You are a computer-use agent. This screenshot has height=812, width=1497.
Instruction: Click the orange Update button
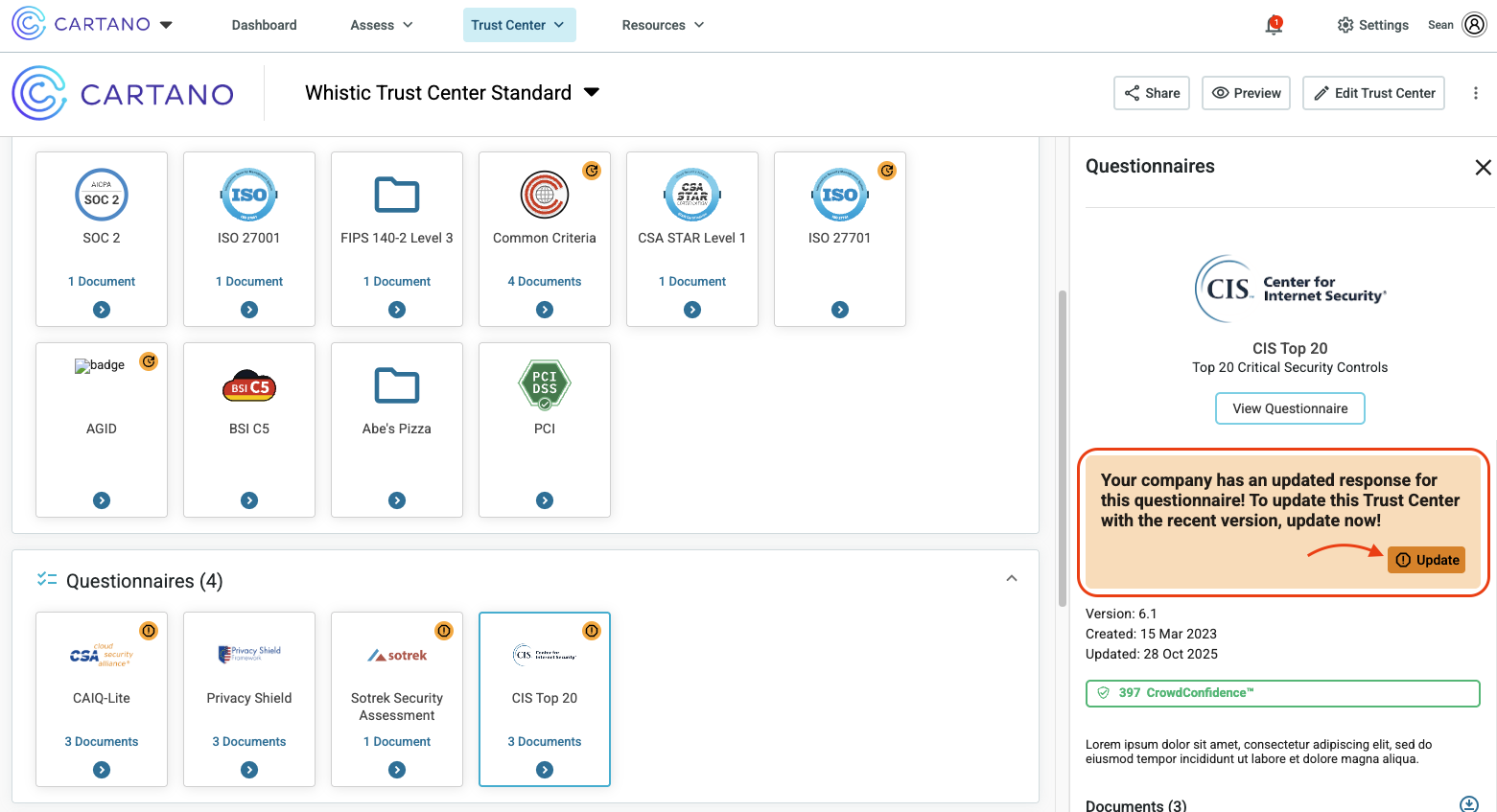click(x=1426, y=560)
